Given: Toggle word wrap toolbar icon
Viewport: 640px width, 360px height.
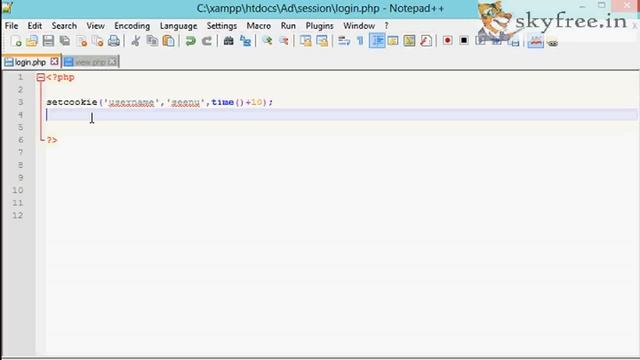Looking at the screenshot, I should (x=344, y=41).
